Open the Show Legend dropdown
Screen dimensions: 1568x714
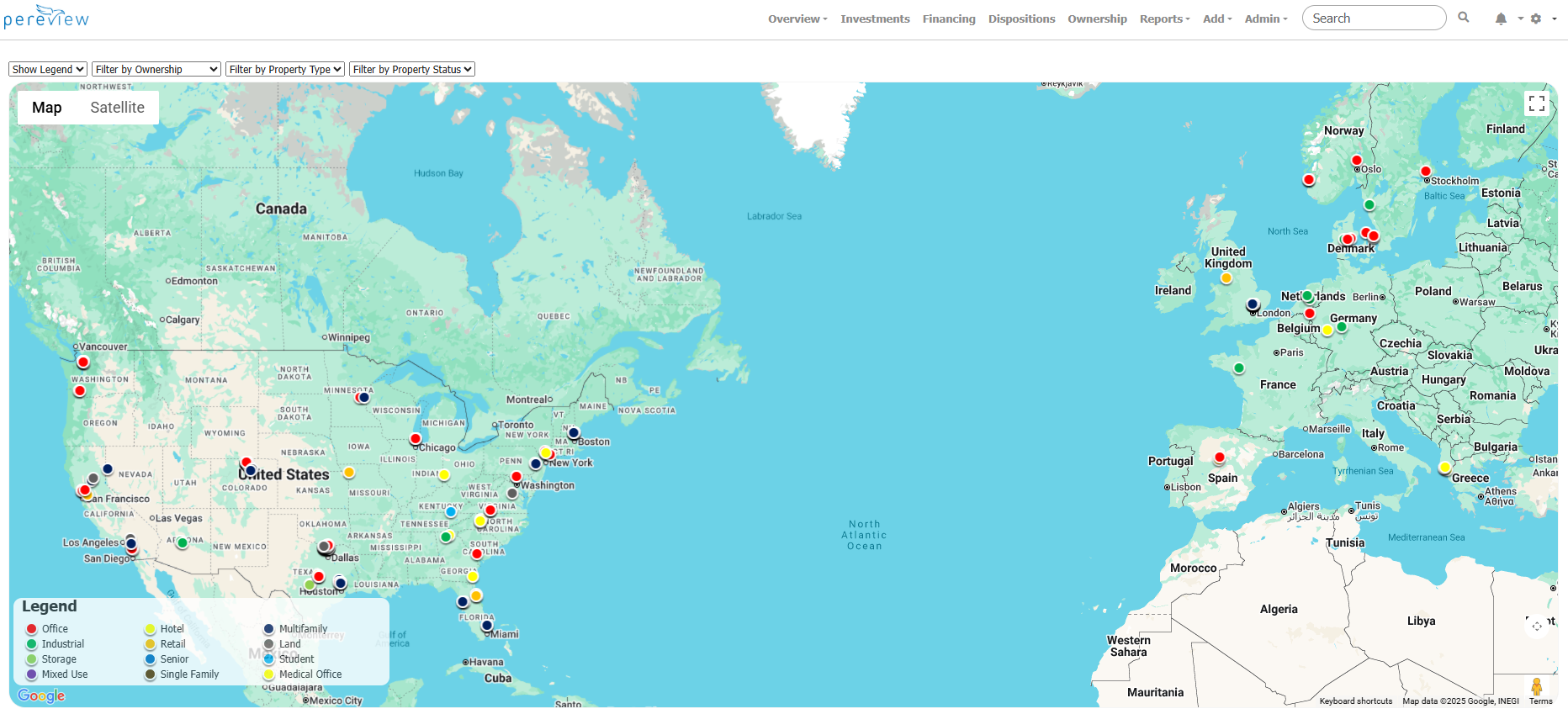(x=48, y=70)
